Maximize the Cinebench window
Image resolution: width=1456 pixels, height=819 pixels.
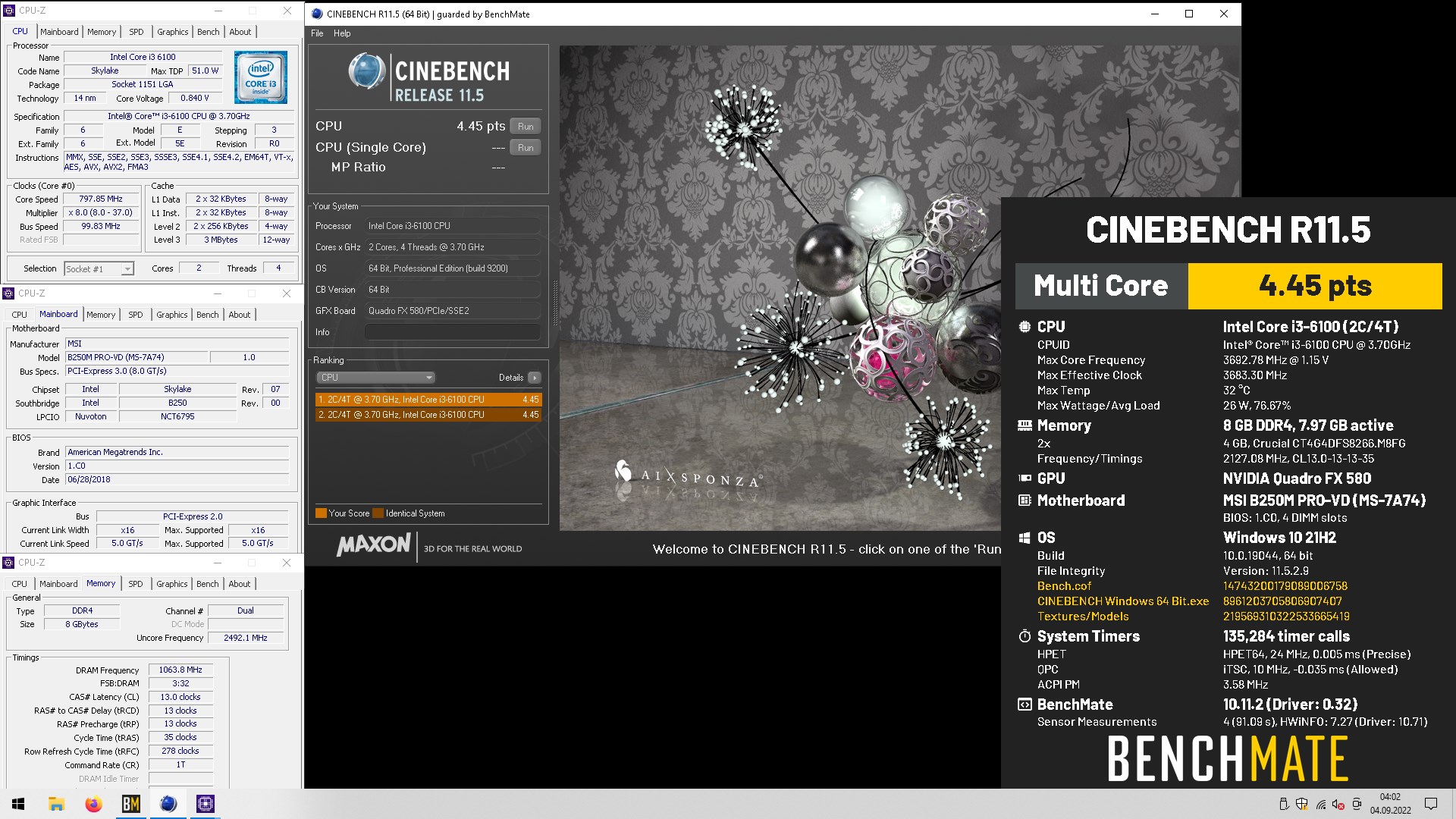click(1189, 14)
